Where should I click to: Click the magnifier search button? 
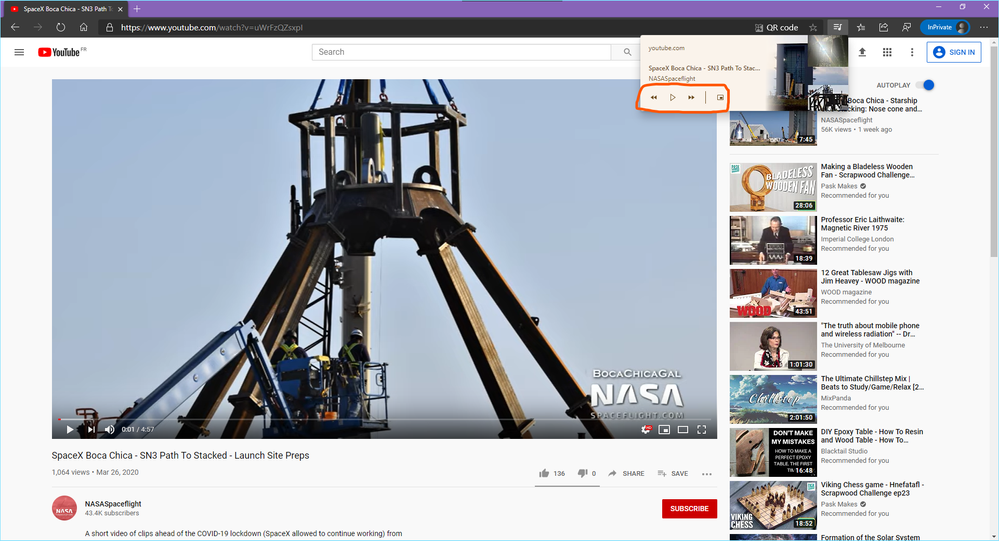pyautogui.click(x=628, y=52)
